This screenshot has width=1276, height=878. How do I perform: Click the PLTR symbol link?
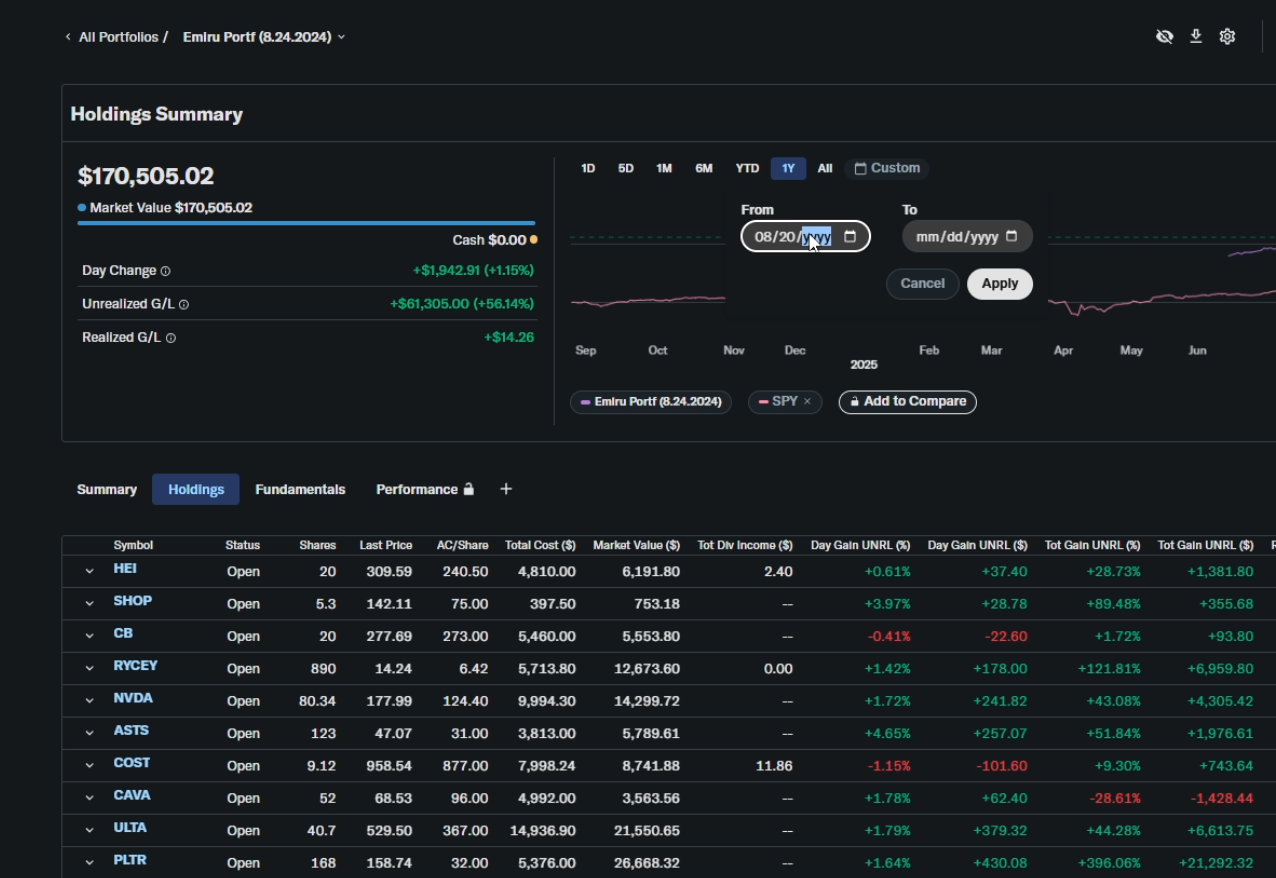point(130,860)
